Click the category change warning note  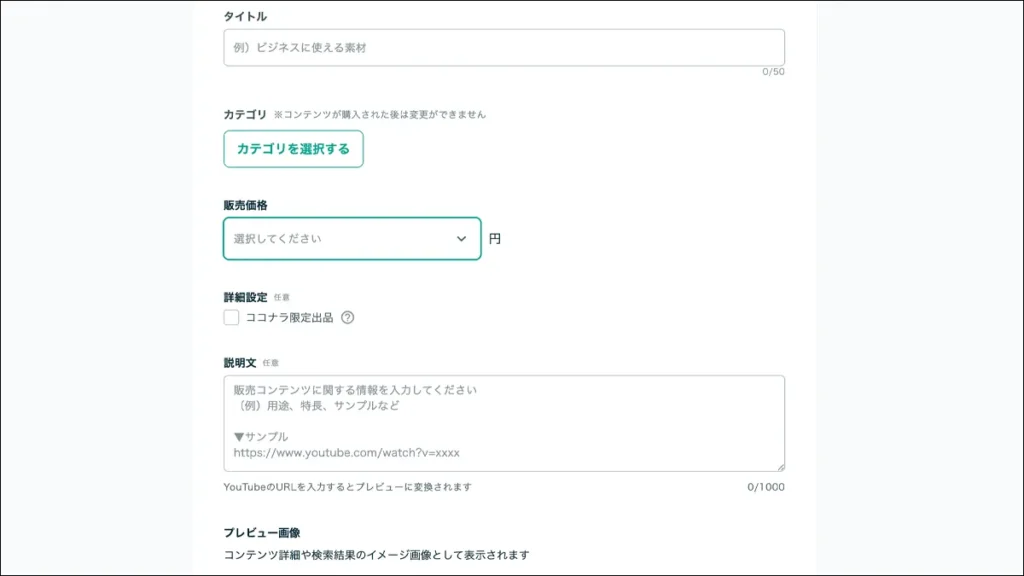coord(380,115)
